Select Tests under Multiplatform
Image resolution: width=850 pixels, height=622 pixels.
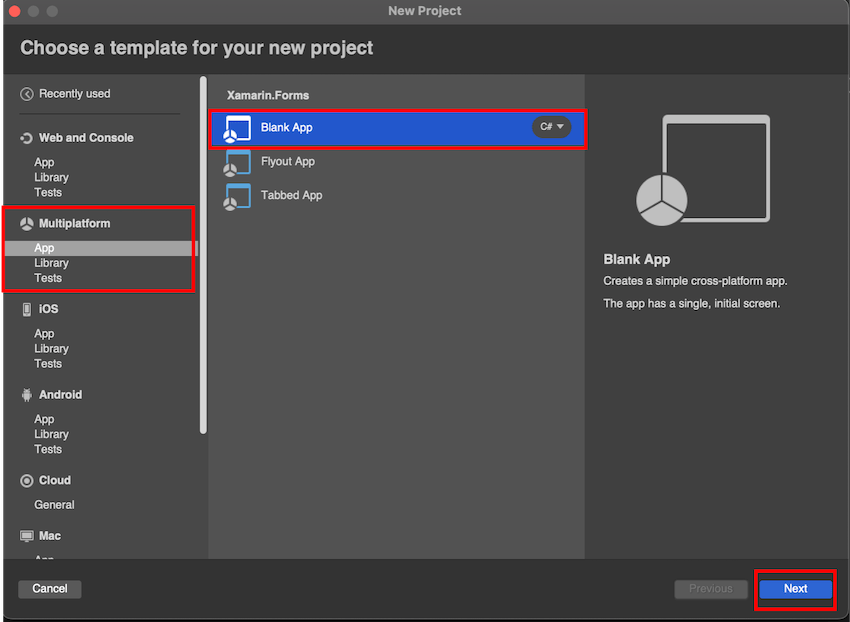(48, 278)
